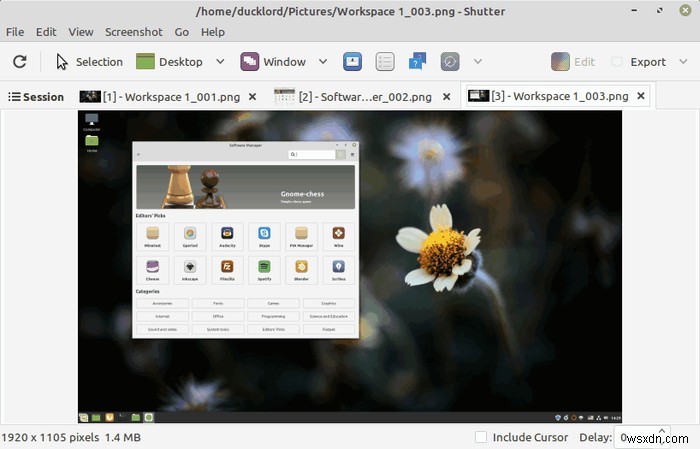Open the Help menu
Viewport: 700px width, 449px height.
pyautogui.click(x=213, y=32)
